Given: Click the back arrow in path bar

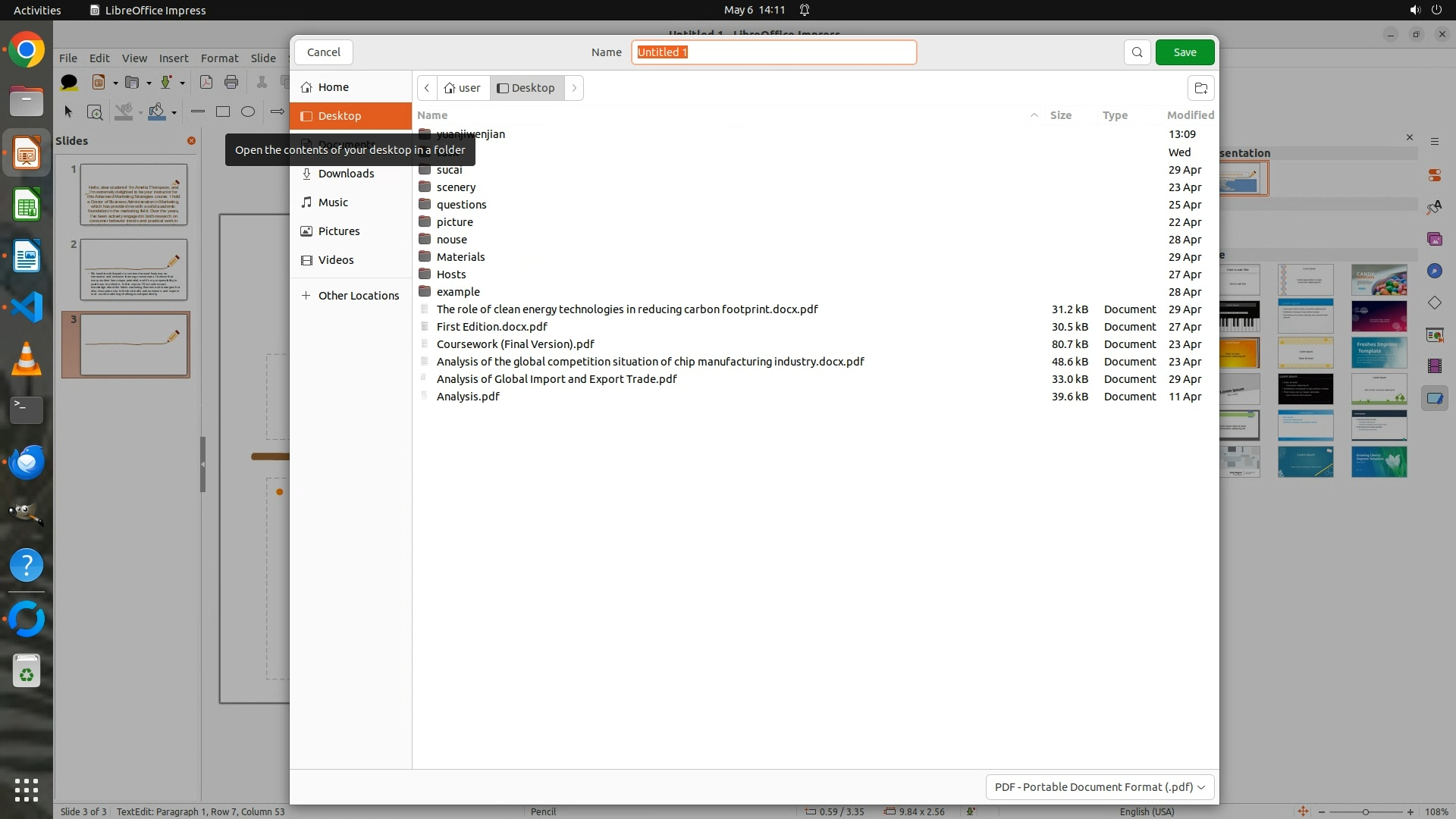Looking at the screenshot, I should tap(427, 88).
